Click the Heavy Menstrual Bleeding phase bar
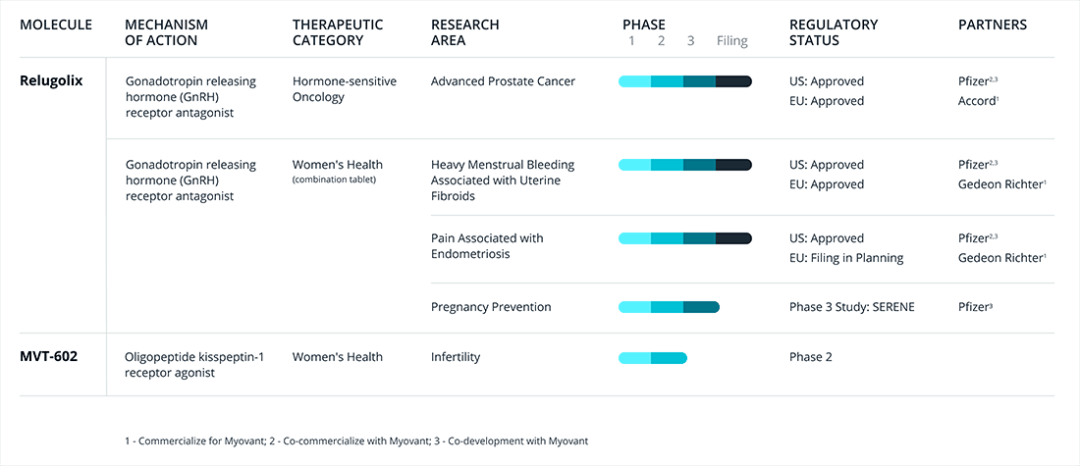The image size is (1080, 466). 685,164
